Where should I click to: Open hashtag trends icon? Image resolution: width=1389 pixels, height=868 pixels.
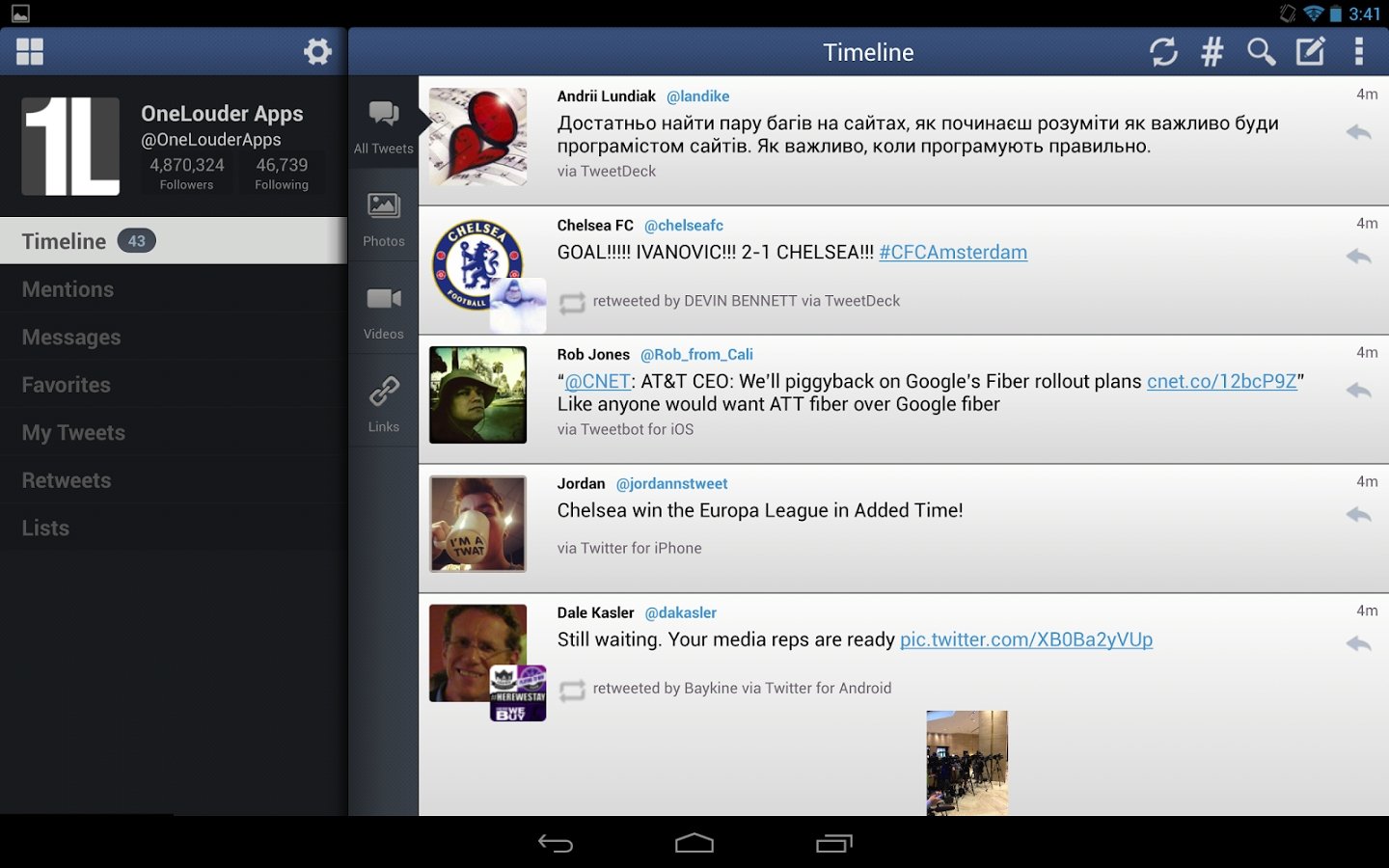coord(1212,51)
